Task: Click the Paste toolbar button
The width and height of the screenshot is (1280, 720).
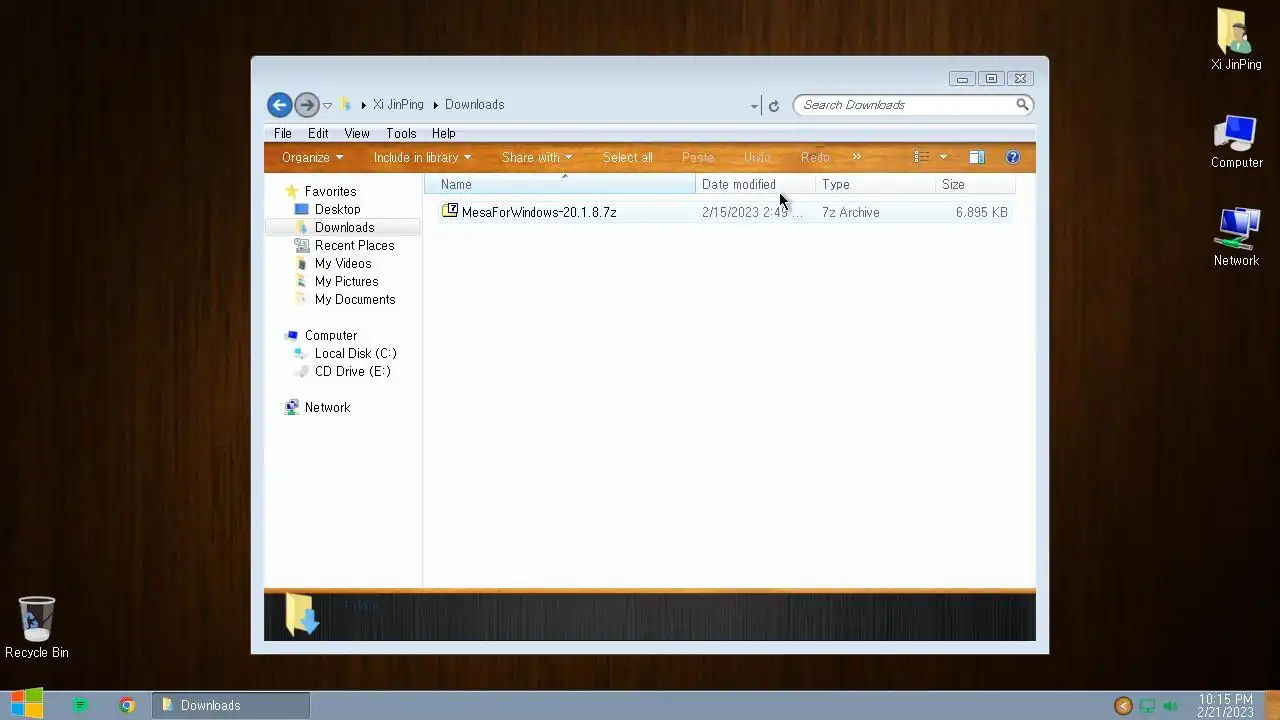Action: coord(697,157)
